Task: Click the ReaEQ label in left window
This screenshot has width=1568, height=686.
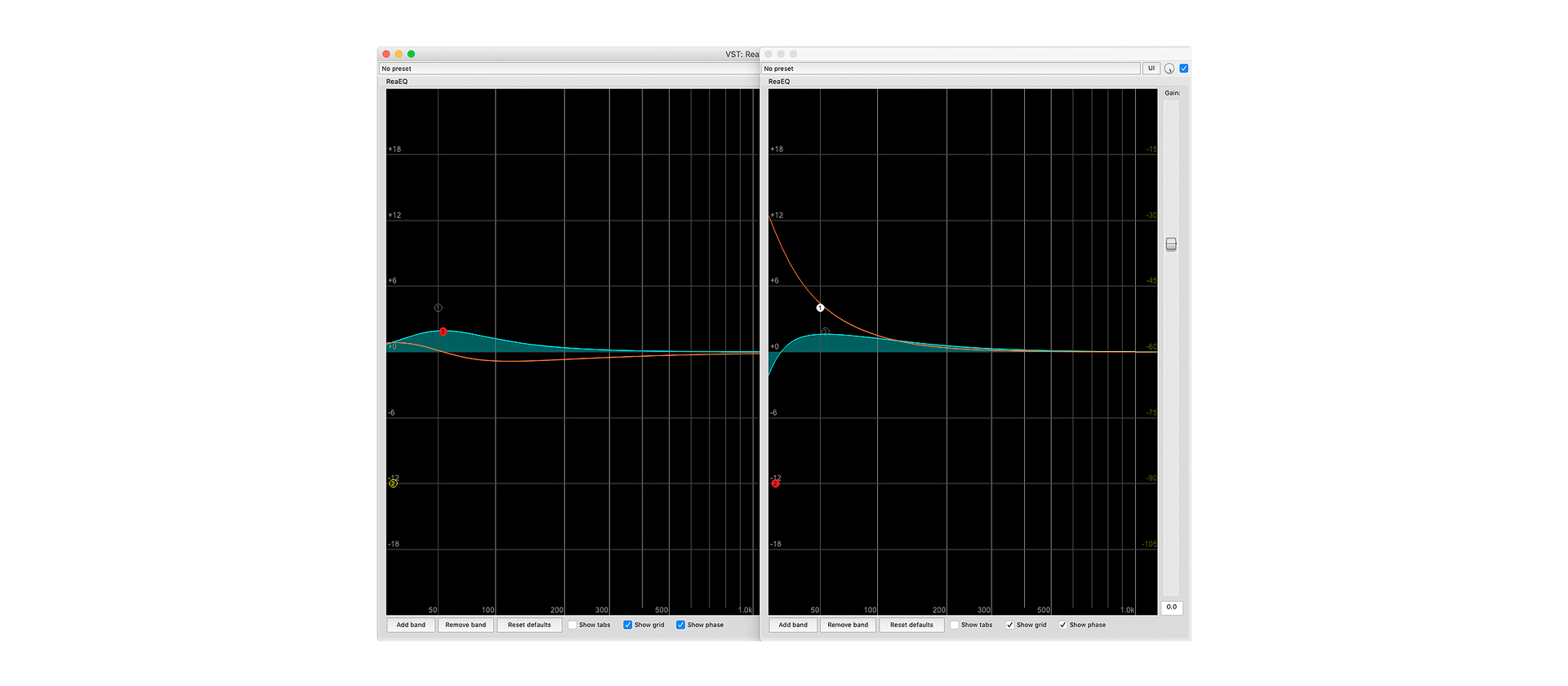Action: pos(397,82)
